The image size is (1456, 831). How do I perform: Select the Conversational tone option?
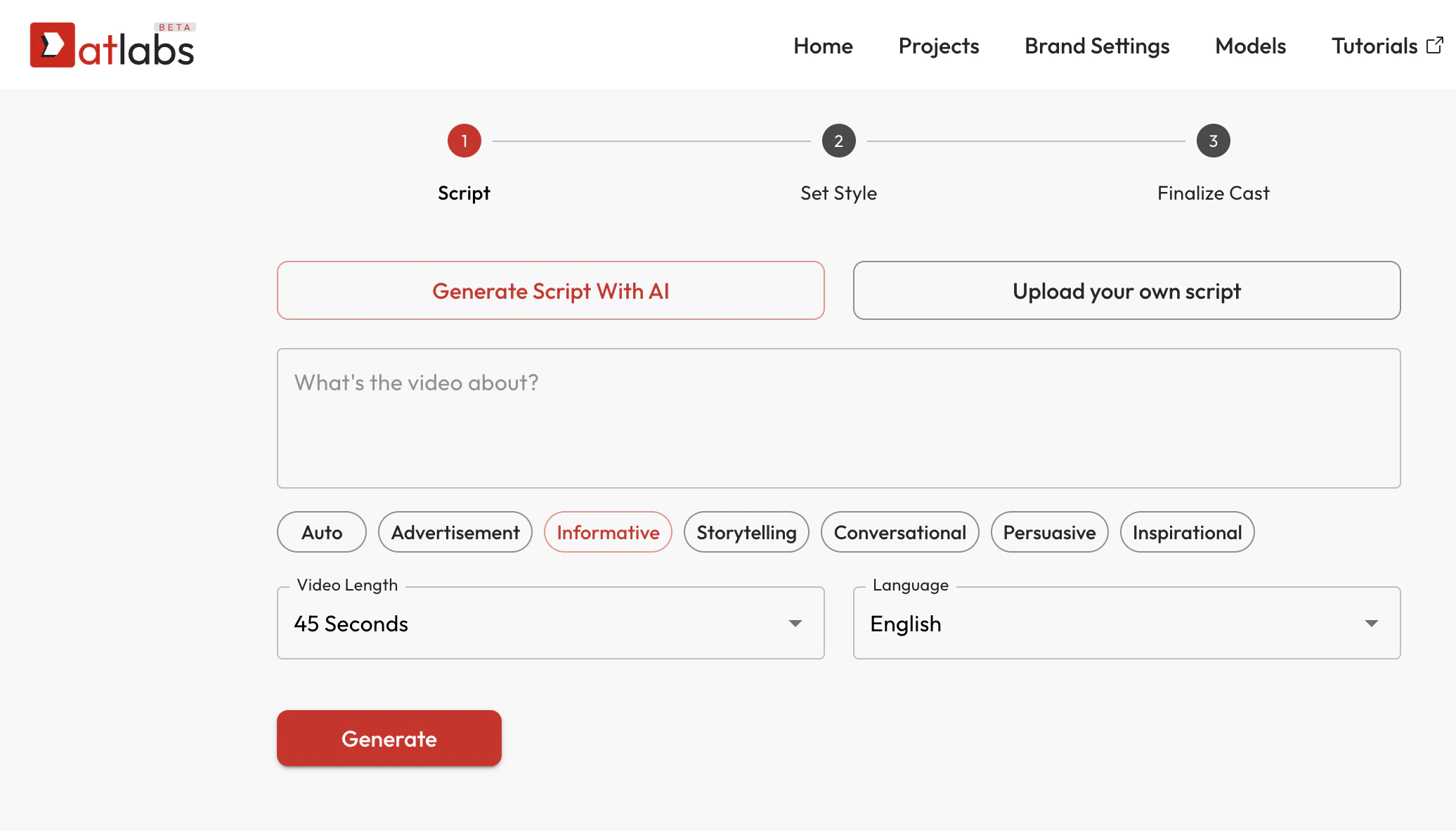tap(900, 532)
